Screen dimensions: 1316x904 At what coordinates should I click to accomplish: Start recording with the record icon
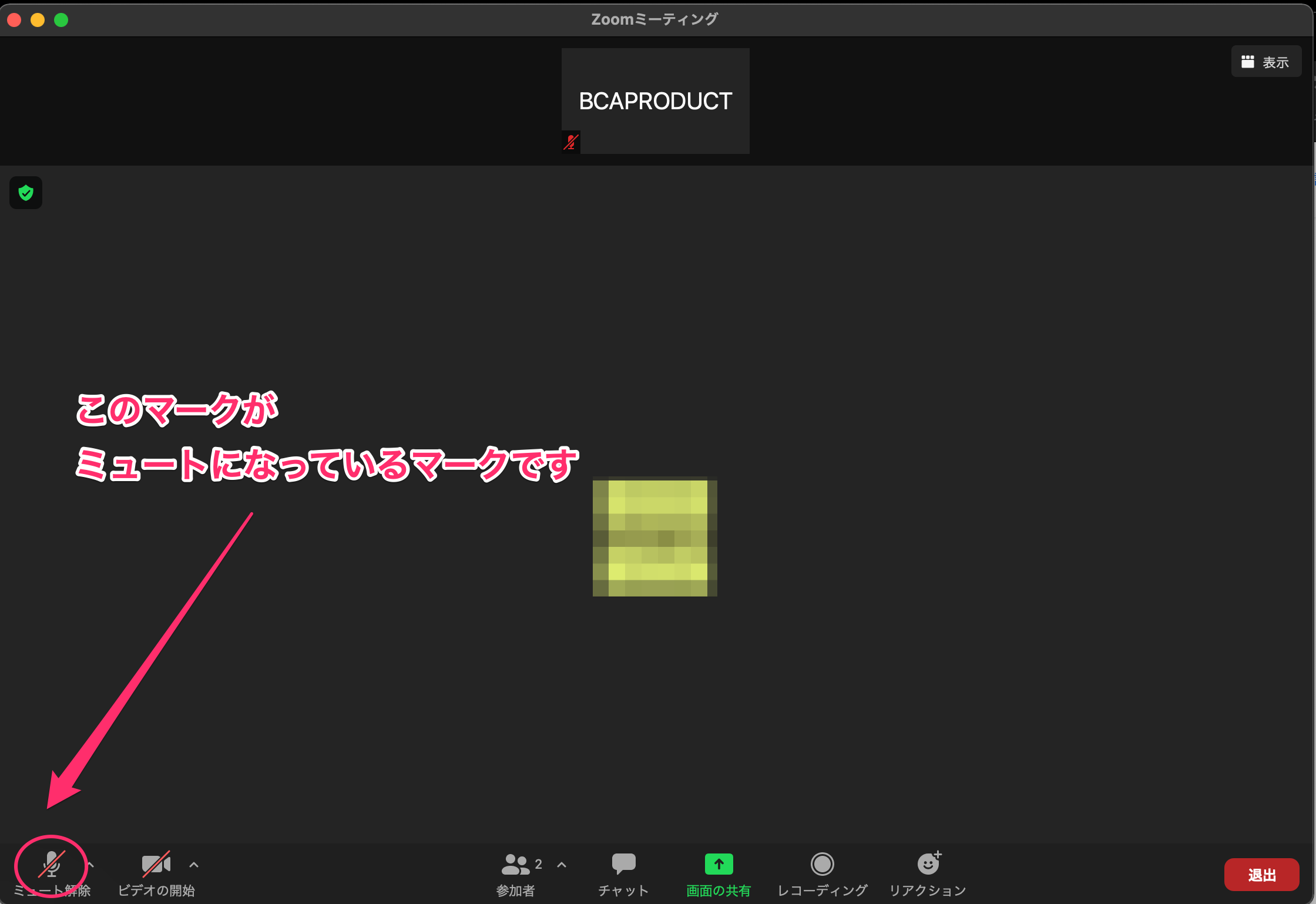click(822, 864)
